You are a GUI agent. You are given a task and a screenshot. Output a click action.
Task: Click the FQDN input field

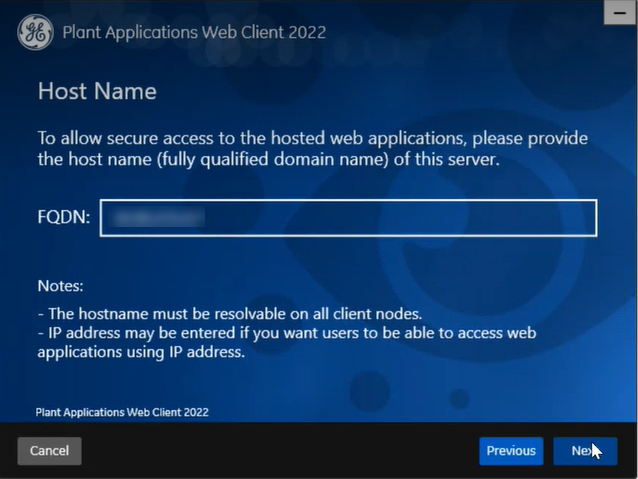(x=349, y=218)
